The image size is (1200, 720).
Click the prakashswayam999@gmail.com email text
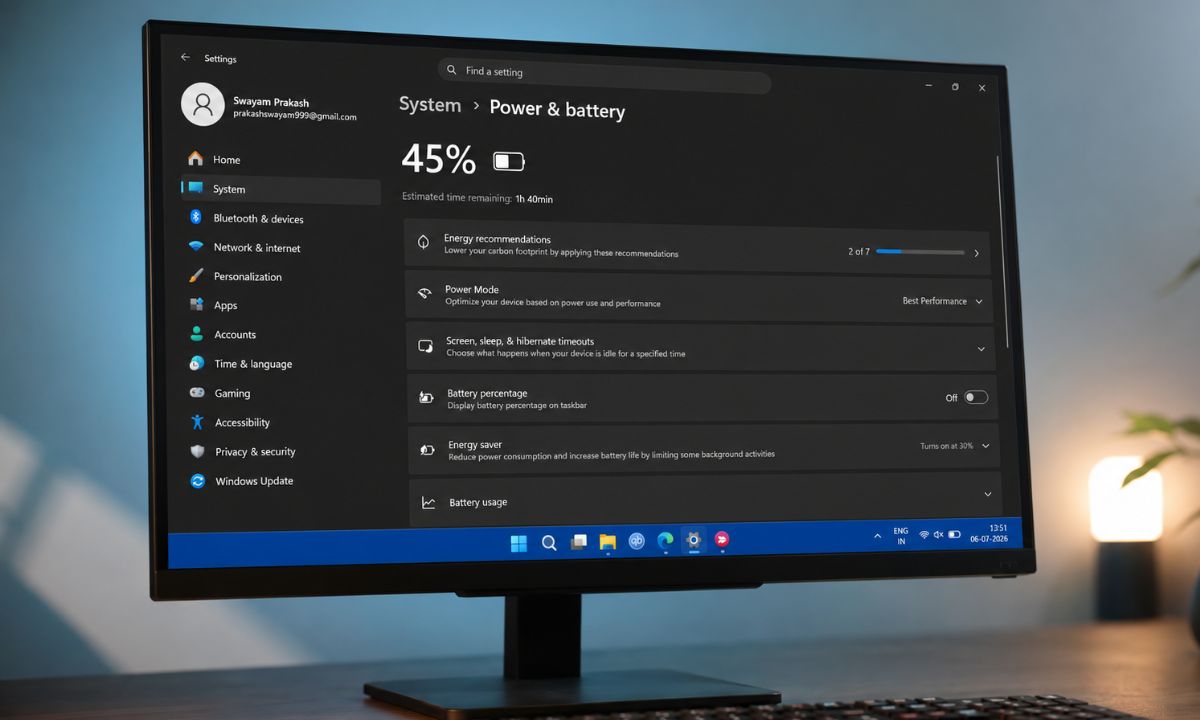(295, 116)
